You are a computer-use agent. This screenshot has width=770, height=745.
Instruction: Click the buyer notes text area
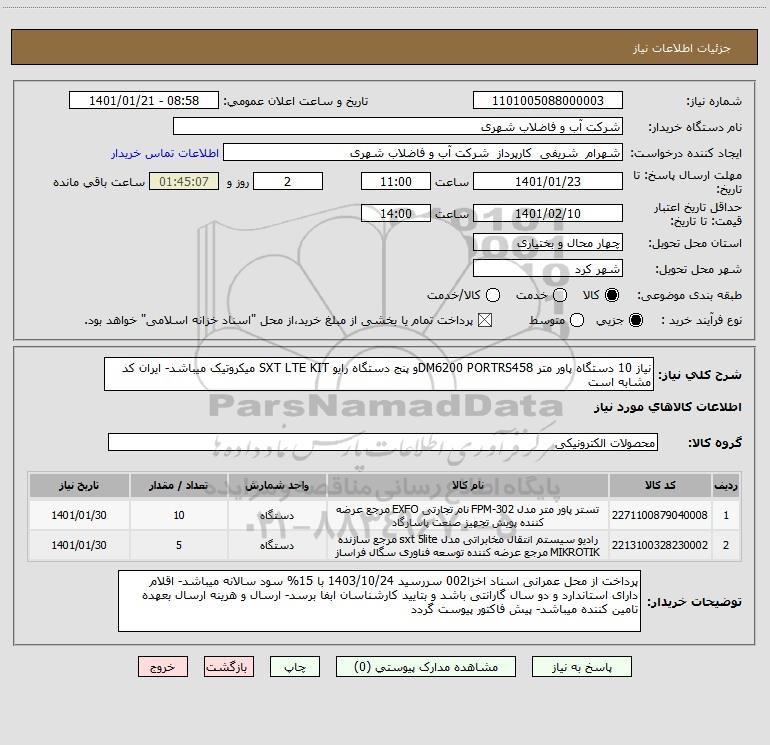379,601
